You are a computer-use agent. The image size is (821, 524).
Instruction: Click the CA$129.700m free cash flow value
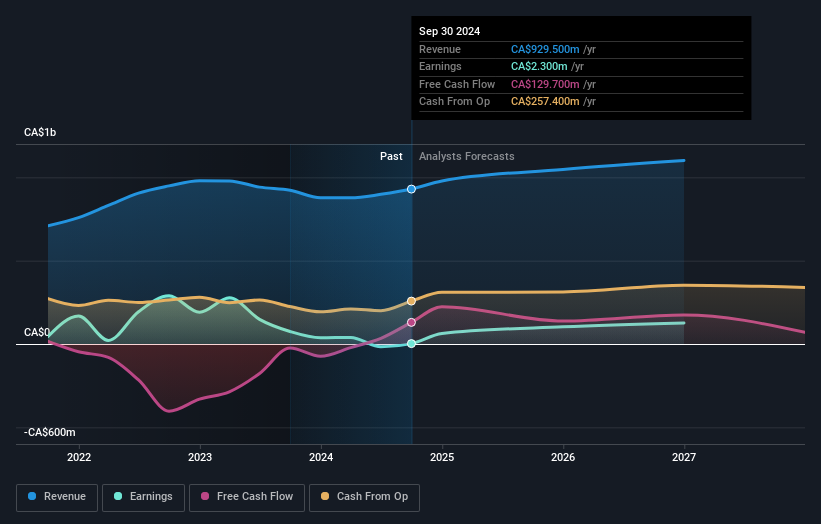tap(545, 84)
